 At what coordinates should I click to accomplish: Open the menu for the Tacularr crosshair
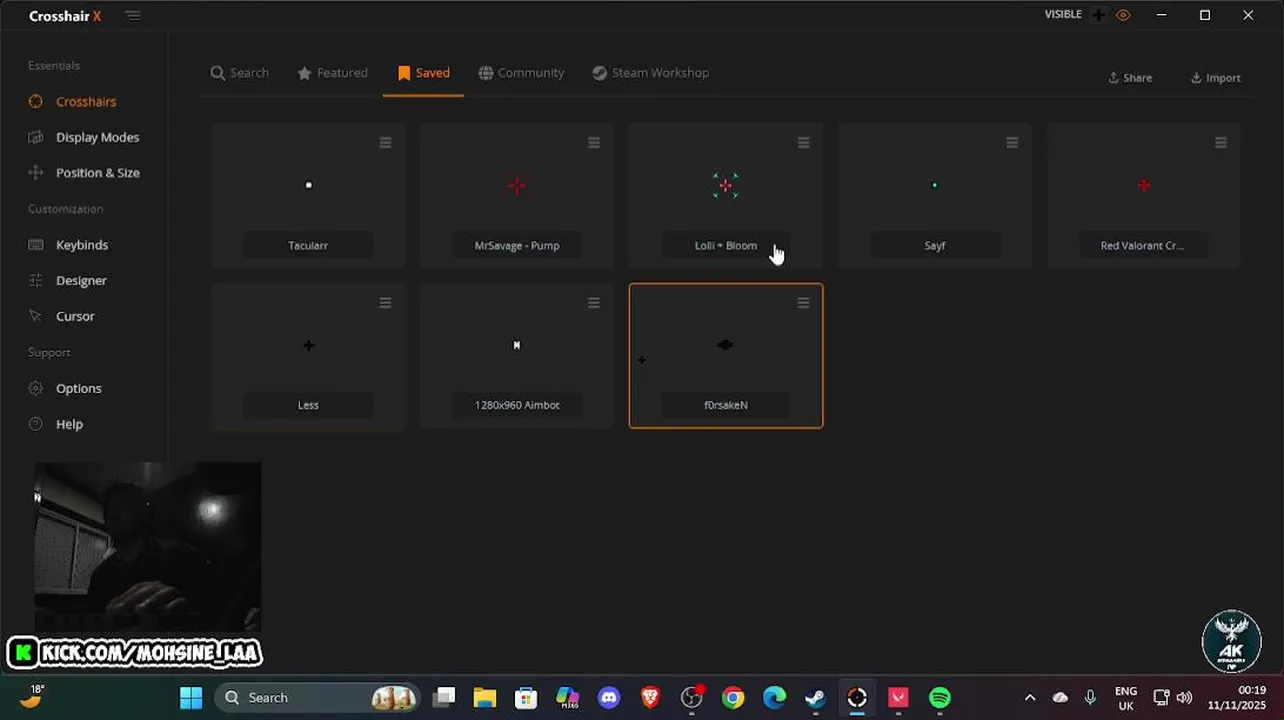385,143
